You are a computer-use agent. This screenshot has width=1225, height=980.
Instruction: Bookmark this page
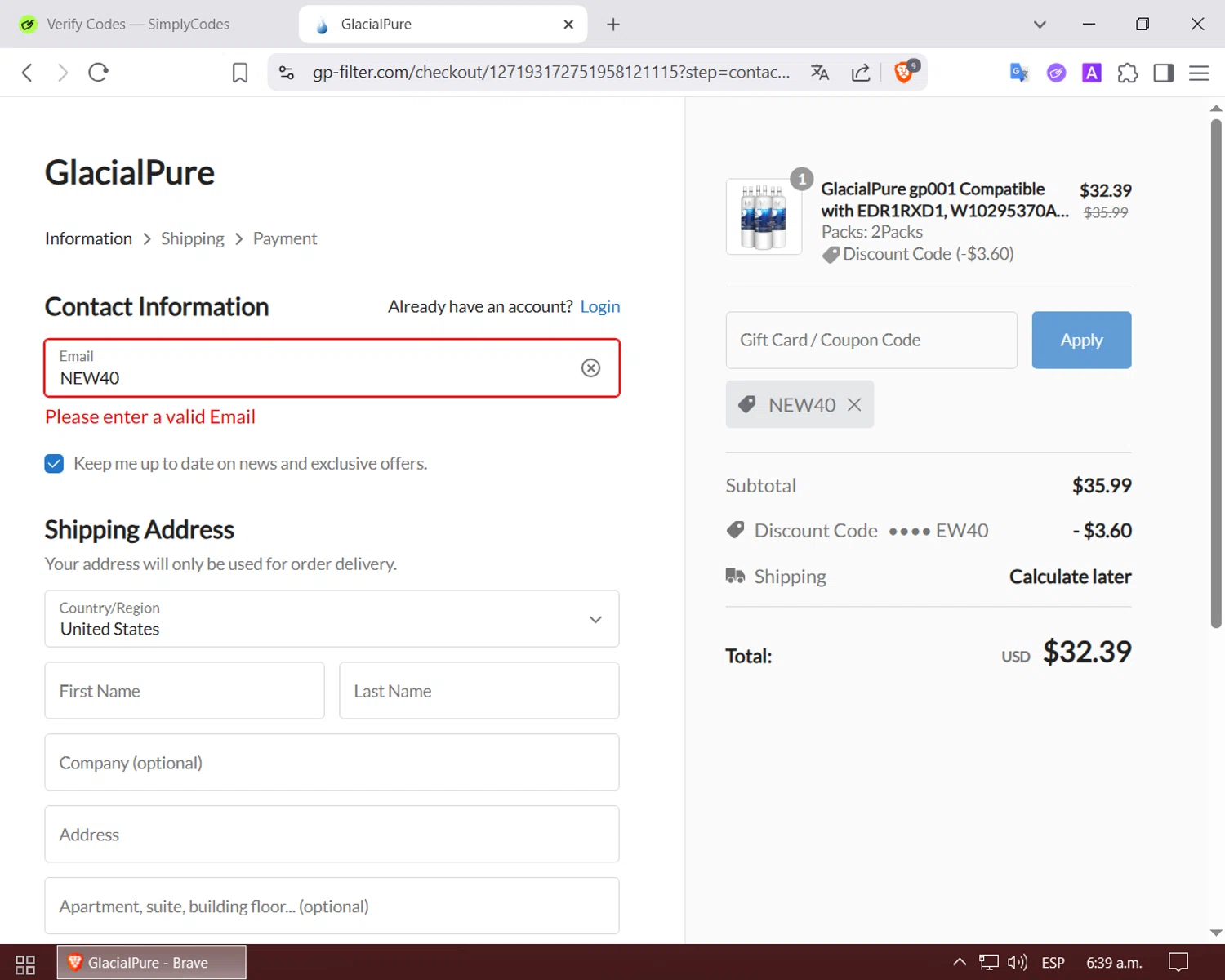click(x=240, y=73)
